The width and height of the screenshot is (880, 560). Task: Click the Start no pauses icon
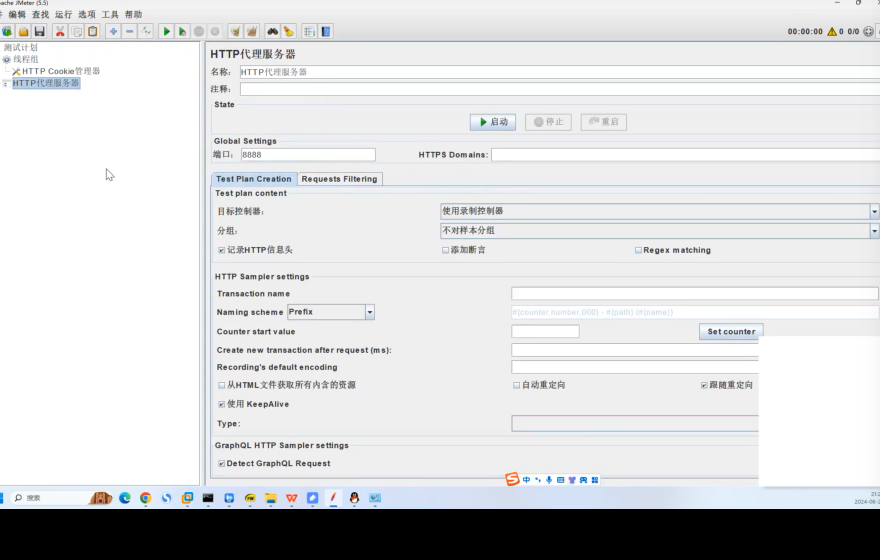tap(182, 31)
